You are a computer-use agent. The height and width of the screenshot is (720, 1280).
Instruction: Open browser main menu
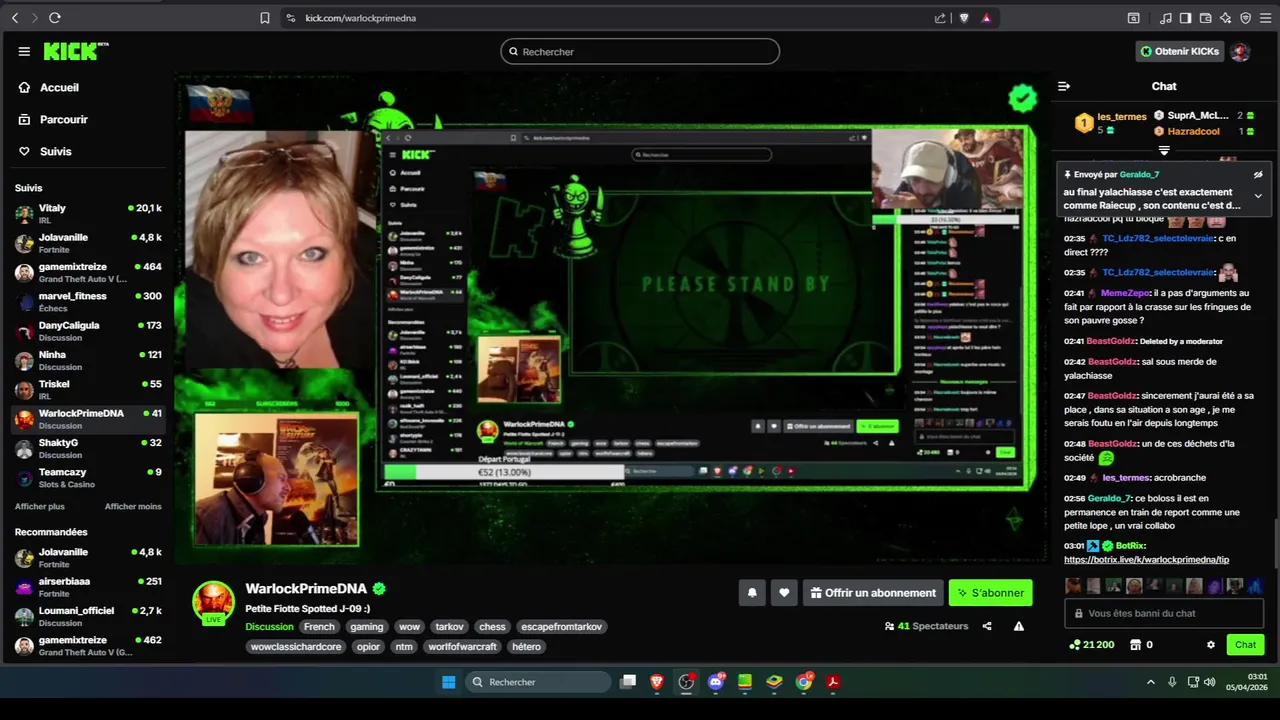point(1266,18)
